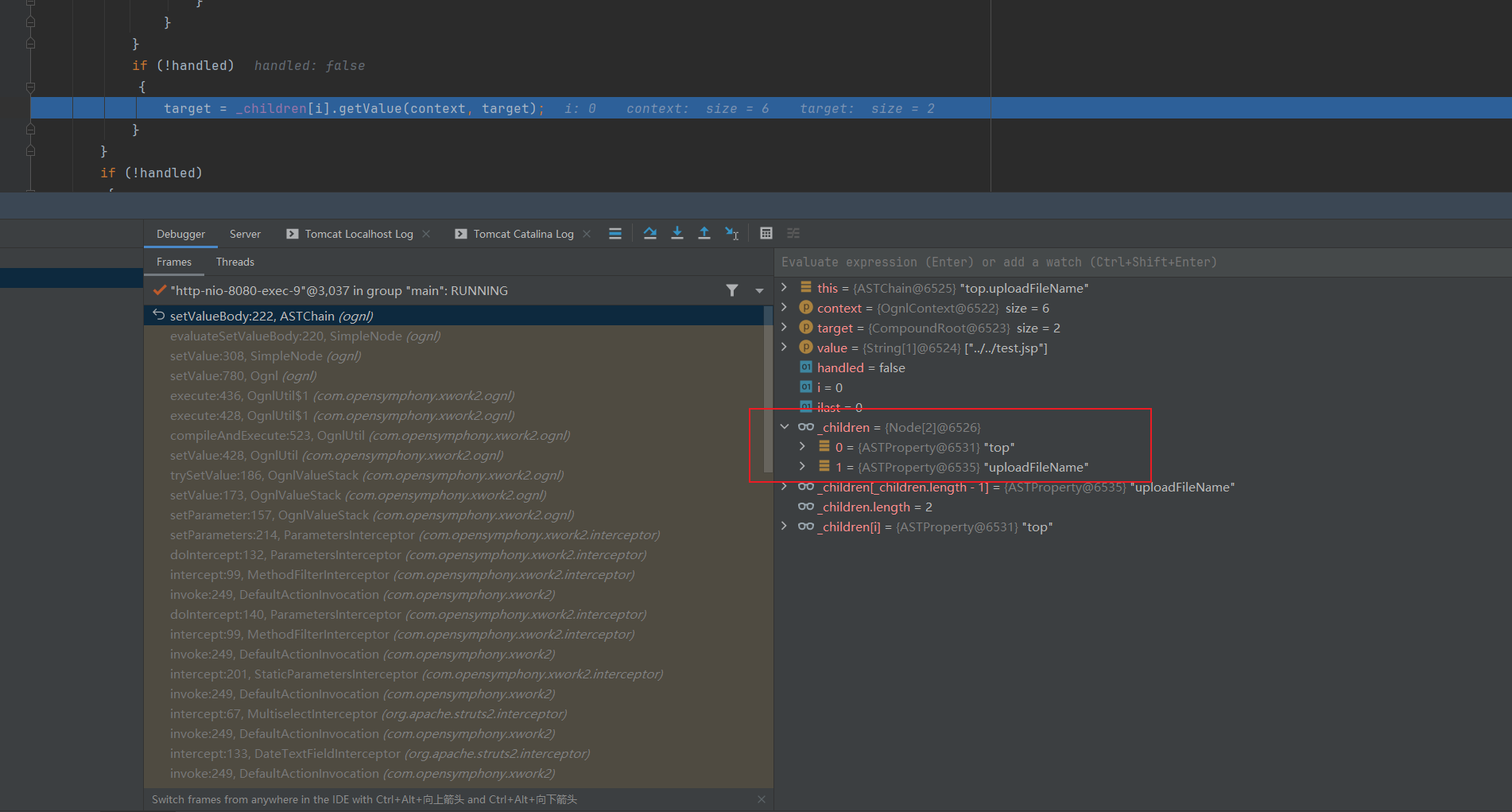Expand the '_children[i]' watch entry
Viewport: 1512px width, 812px height.
click(x=785, y=526)
